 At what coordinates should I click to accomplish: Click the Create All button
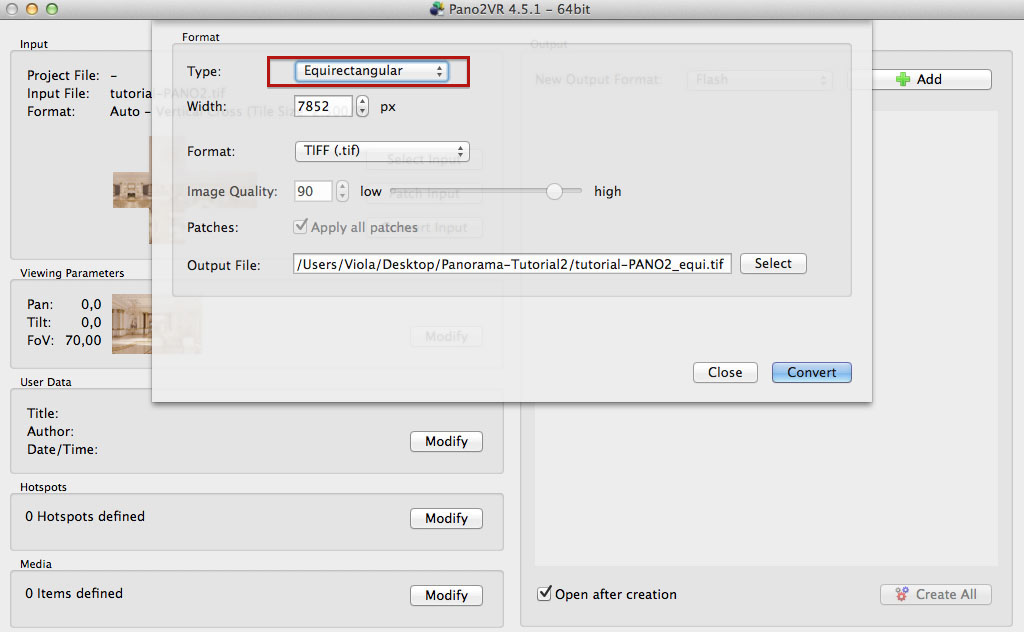pos(936,594)
